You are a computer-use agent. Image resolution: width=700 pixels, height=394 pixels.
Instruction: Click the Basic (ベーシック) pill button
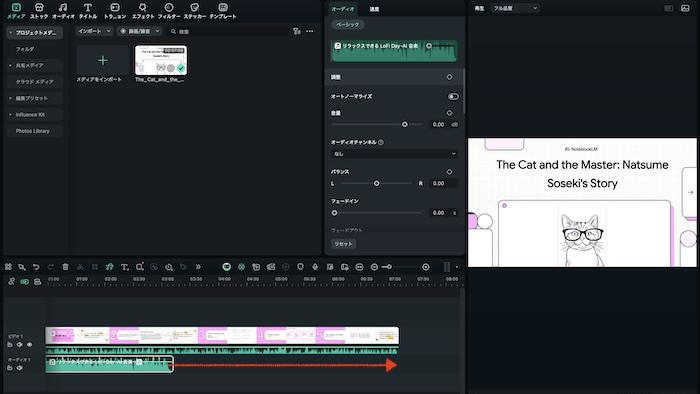click(x=348, y=25)
